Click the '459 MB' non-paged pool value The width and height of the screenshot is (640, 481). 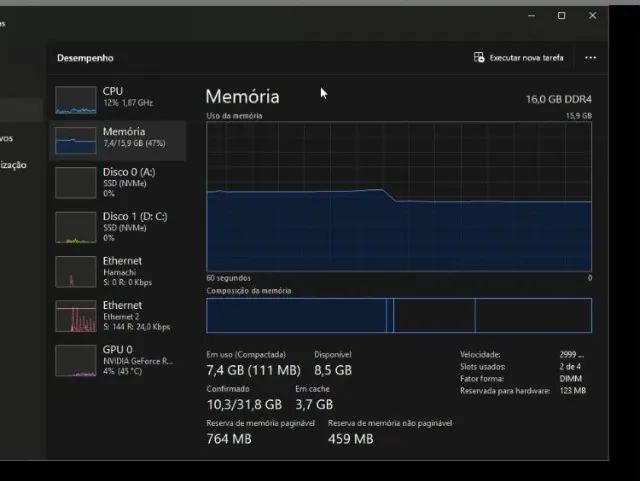pyautogui.click(x=351, y=439)
